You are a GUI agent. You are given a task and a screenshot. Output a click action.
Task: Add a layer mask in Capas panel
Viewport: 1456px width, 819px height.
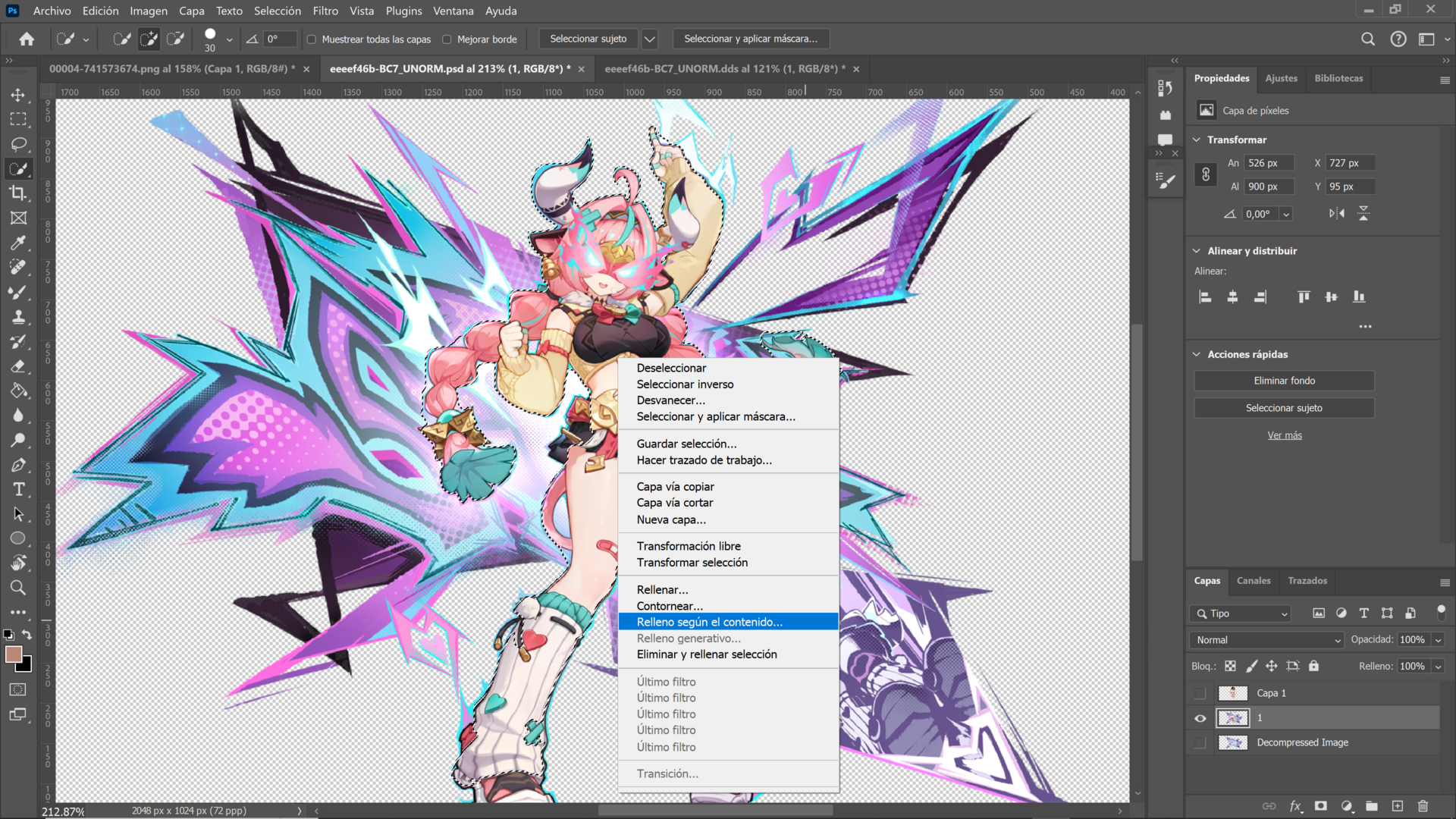coord(1321,806)
